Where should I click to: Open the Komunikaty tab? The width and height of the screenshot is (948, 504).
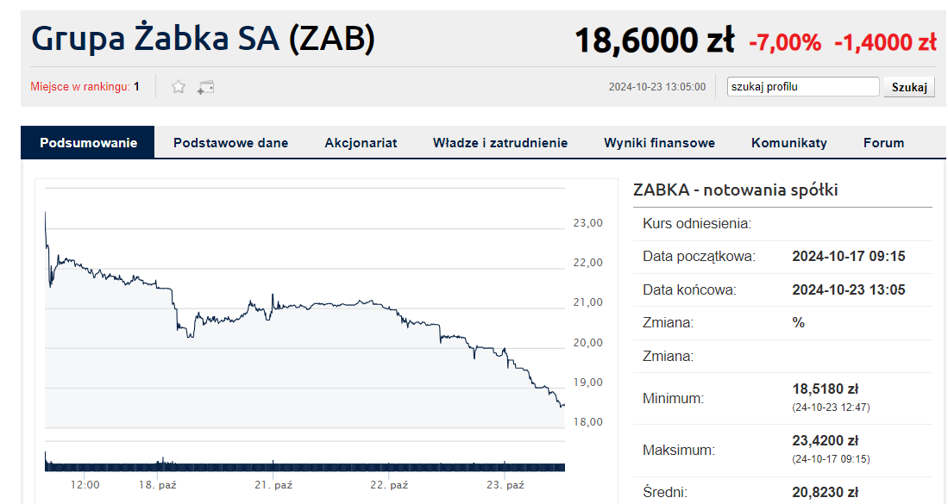(789, 143)
